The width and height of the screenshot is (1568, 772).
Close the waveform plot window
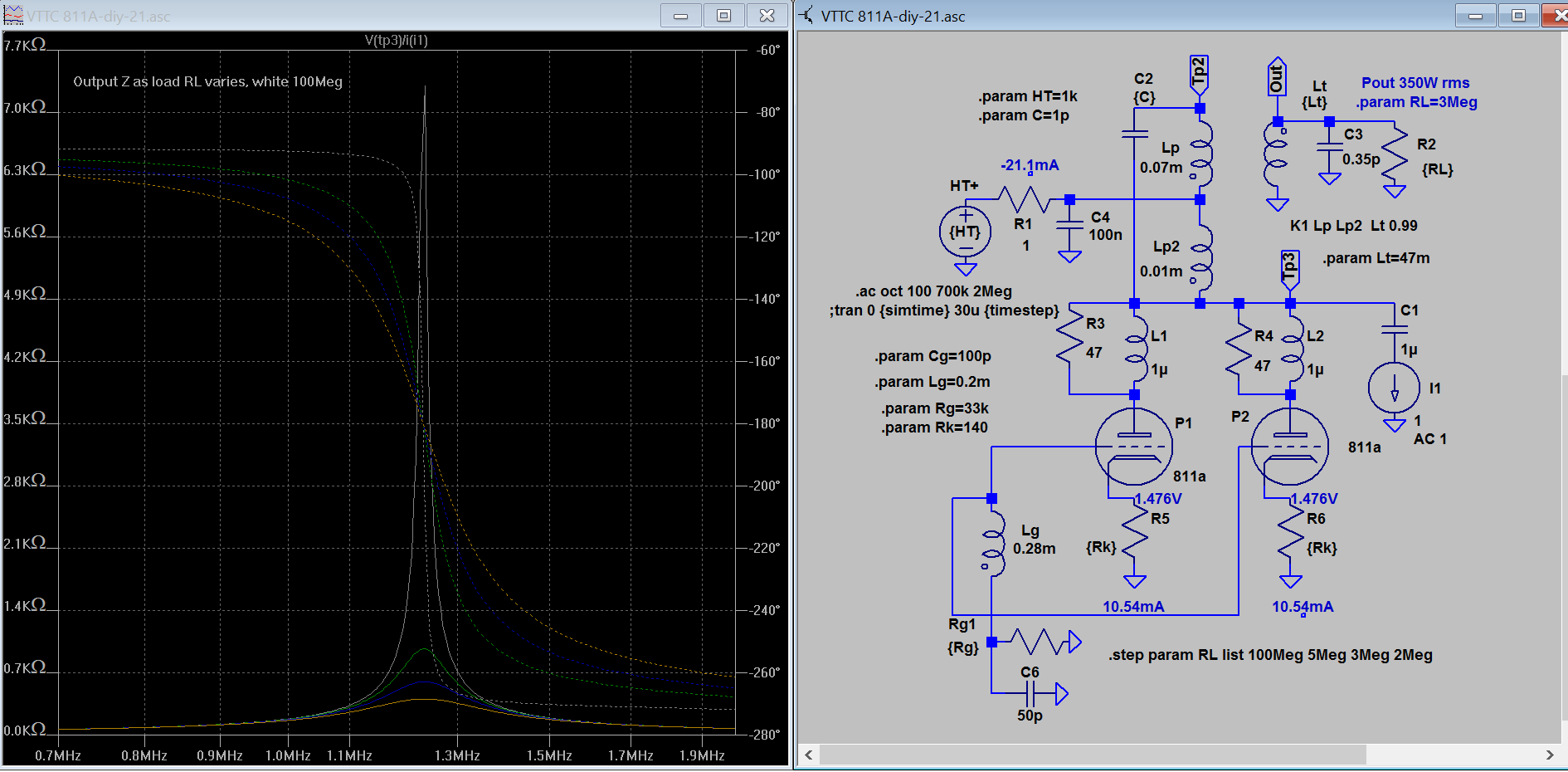767,16
